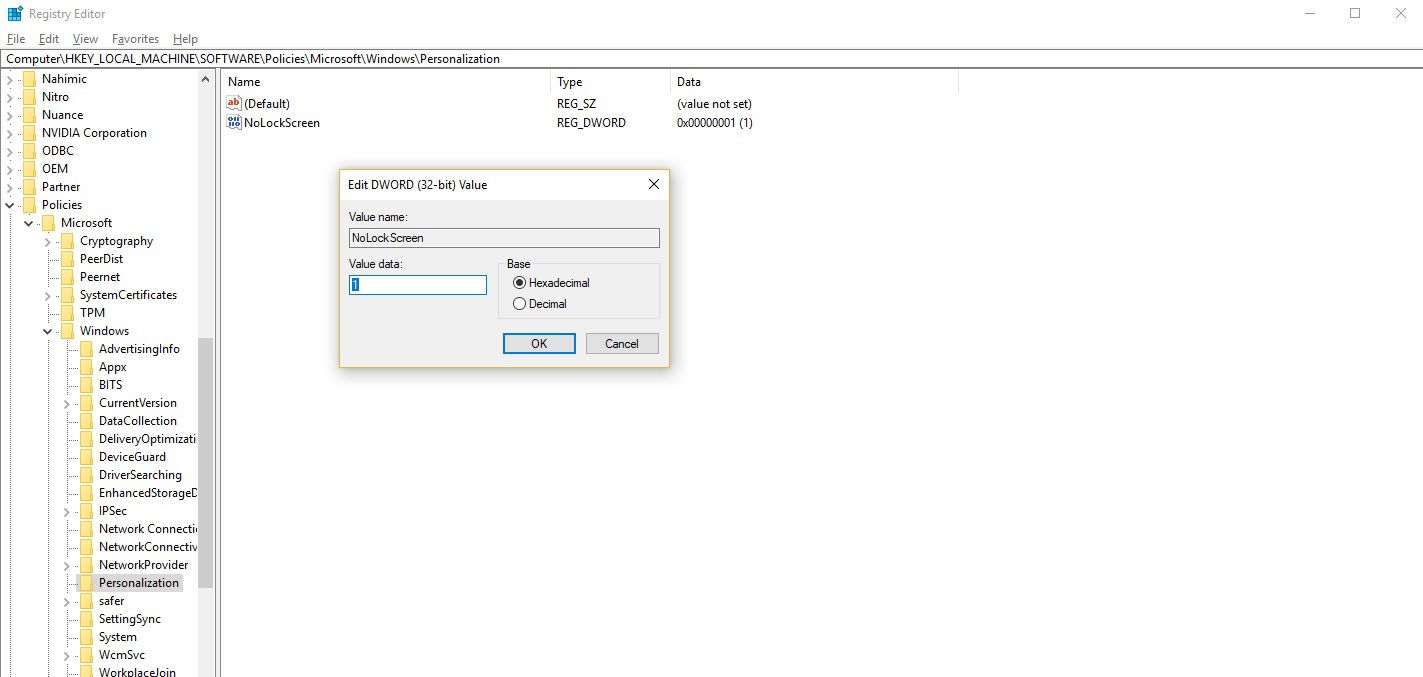Click the Registry Editor app icon in title bar
The width and height of the screenshot is (1423, 677).
point(15,13)
